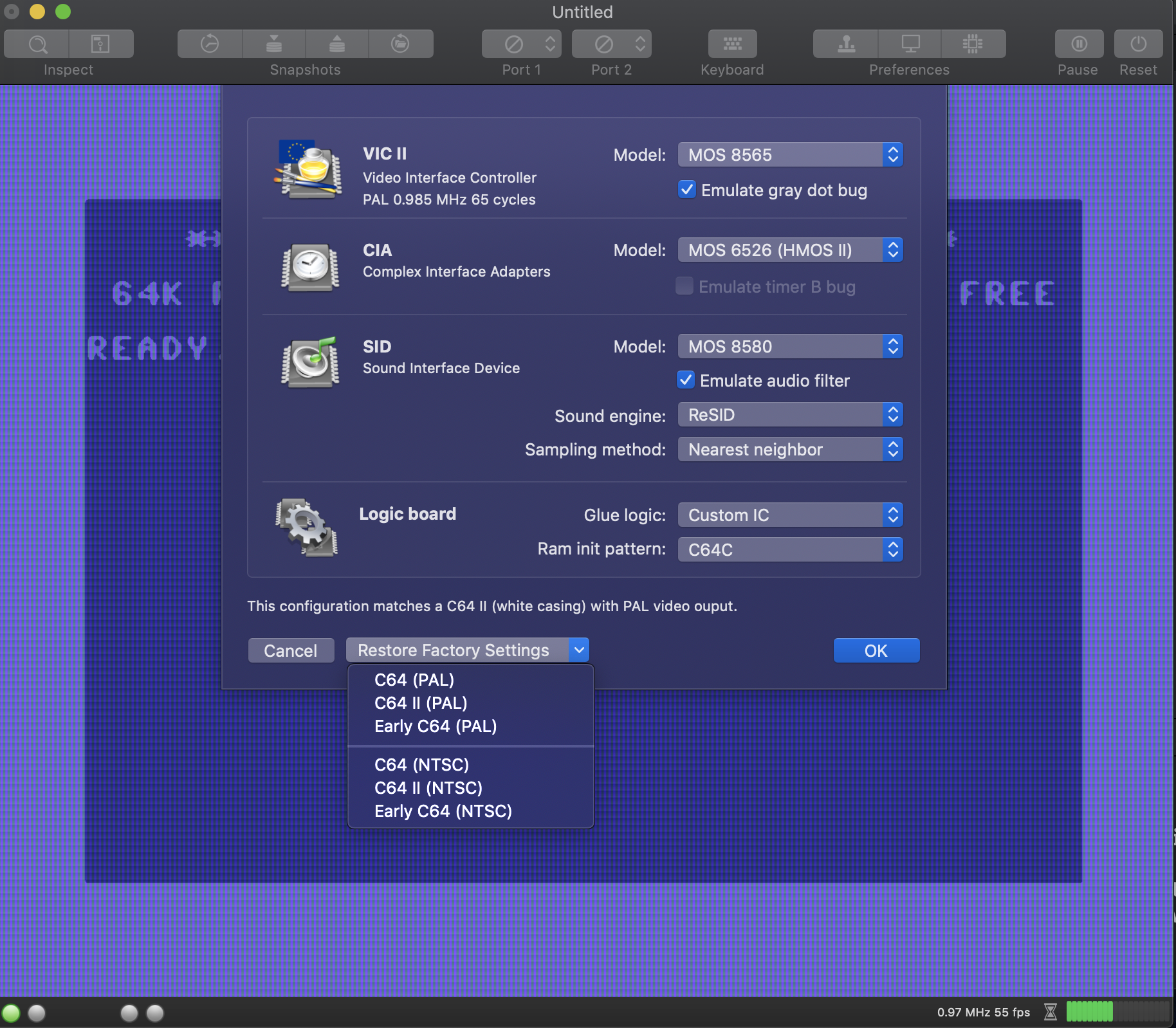This screenshot has width=1176, height=1028.
Task: Open the inspector panel icon
Action: click(101, 44)
